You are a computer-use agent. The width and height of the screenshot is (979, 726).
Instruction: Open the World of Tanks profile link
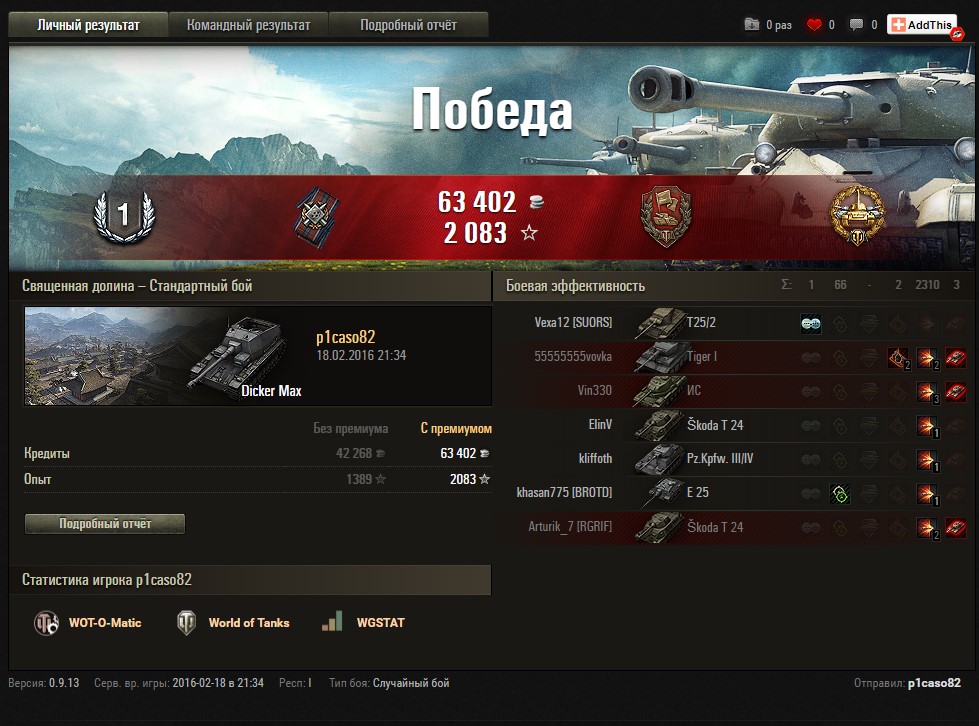234,622
